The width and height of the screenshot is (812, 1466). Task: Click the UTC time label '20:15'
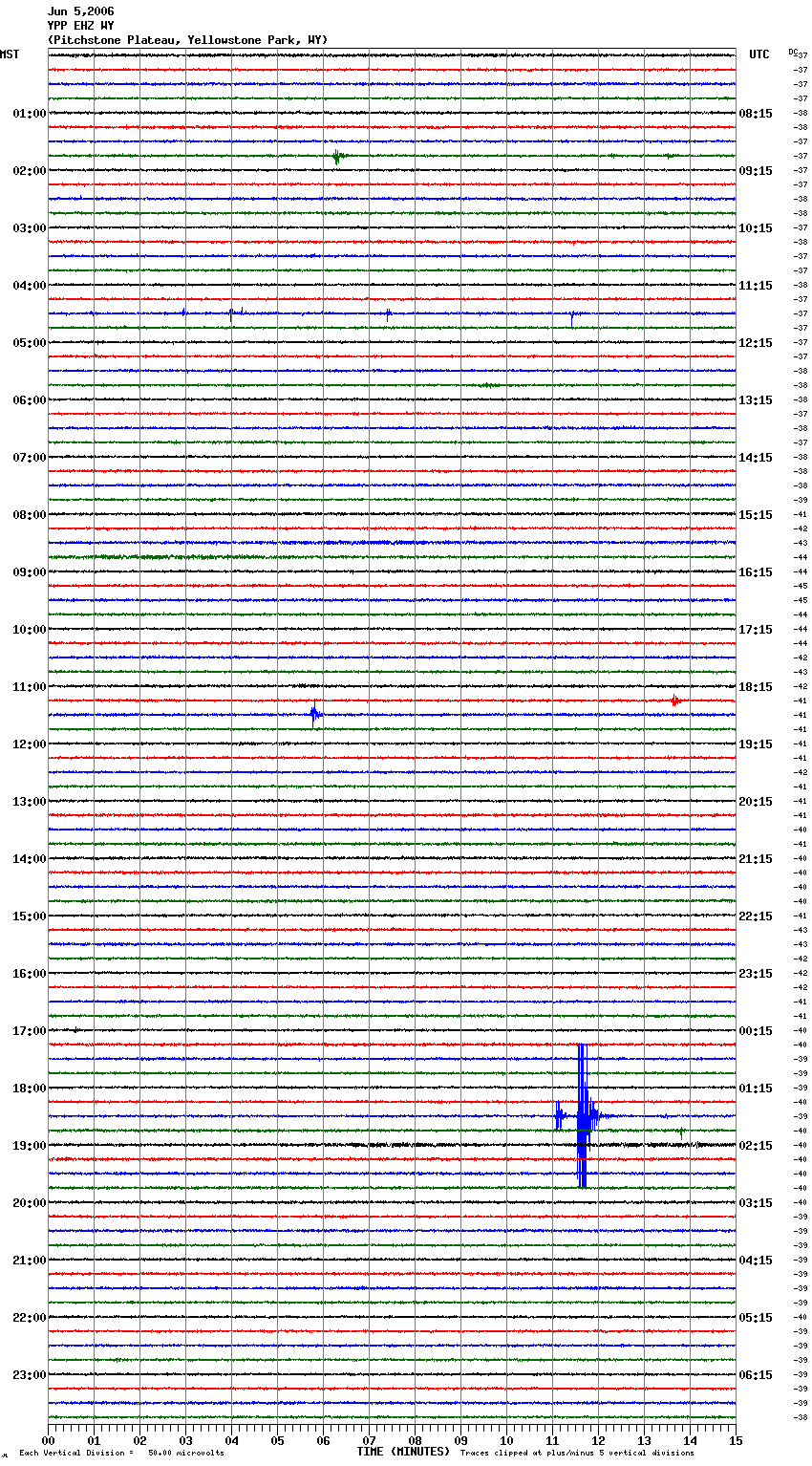756,802
